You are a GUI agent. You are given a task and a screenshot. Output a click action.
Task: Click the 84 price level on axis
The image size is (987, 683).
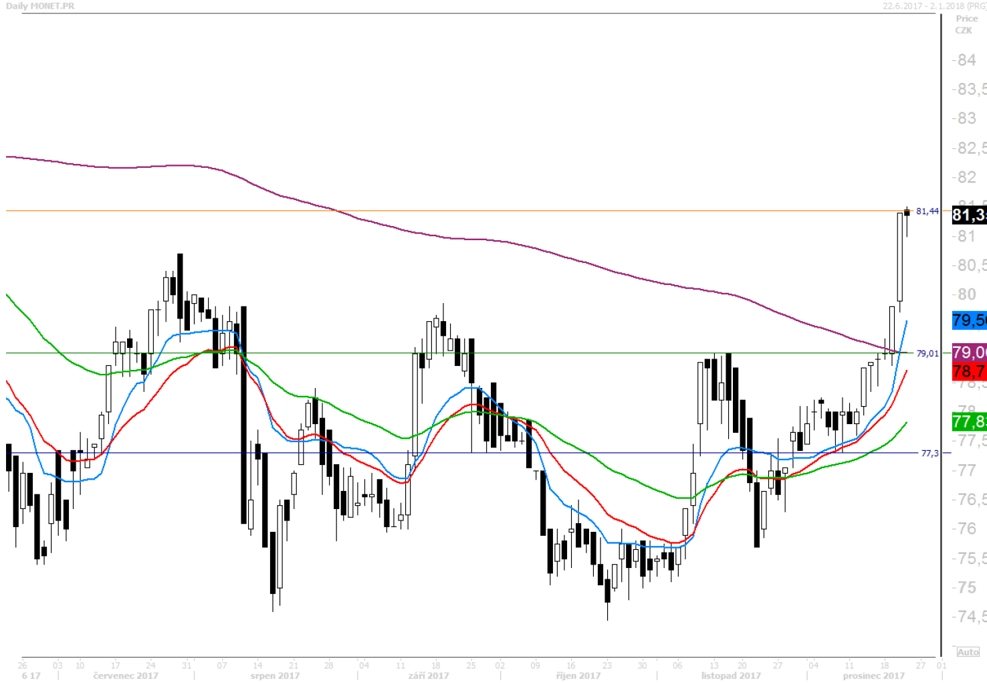point(966,60)
